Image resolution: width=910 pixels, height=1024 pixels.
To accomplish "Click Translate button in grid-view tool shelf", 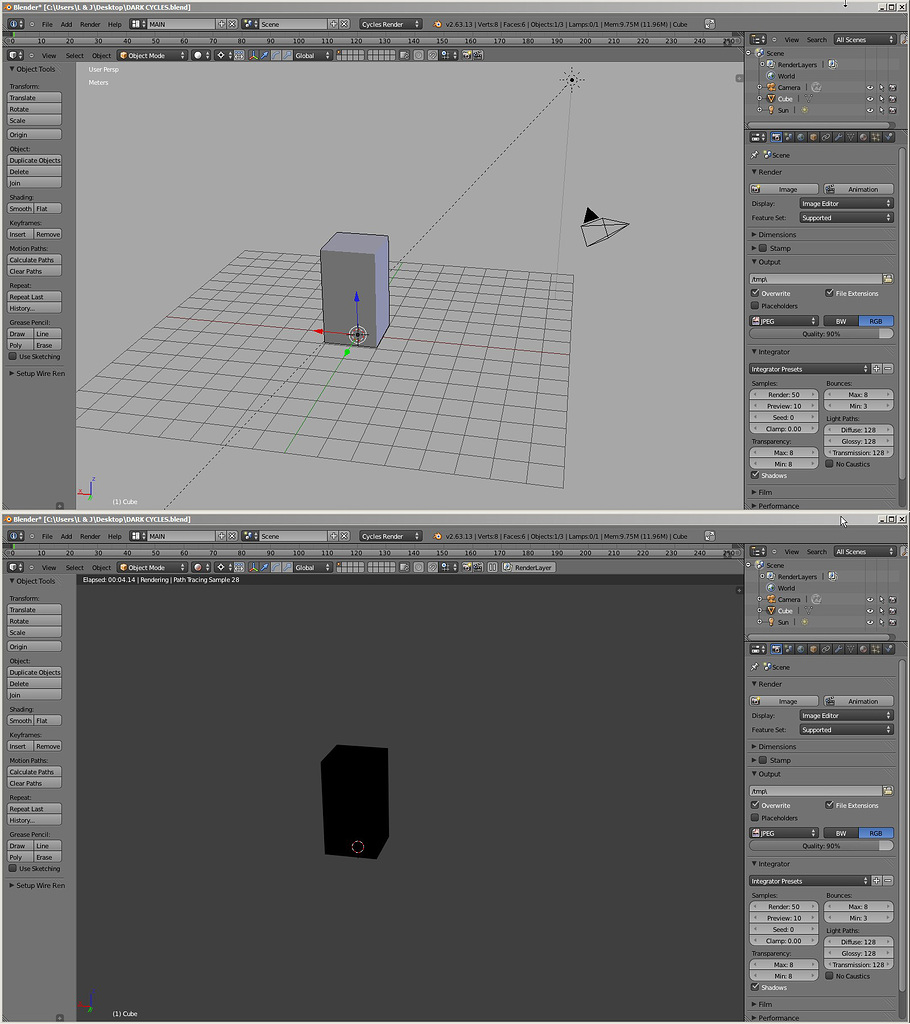I will tap(35, 97).
